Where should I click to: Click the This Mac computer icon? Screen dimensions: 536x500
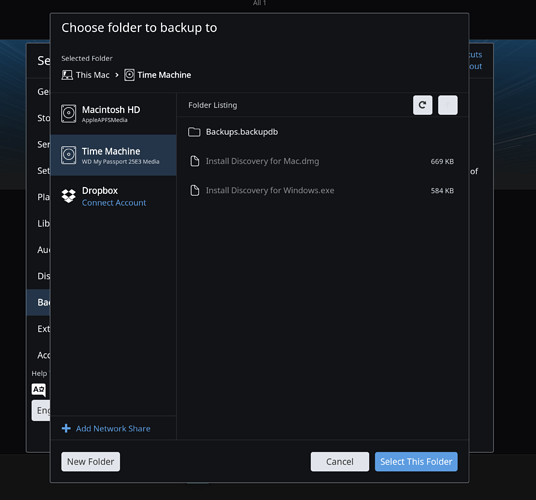click(x=67, y=75)
